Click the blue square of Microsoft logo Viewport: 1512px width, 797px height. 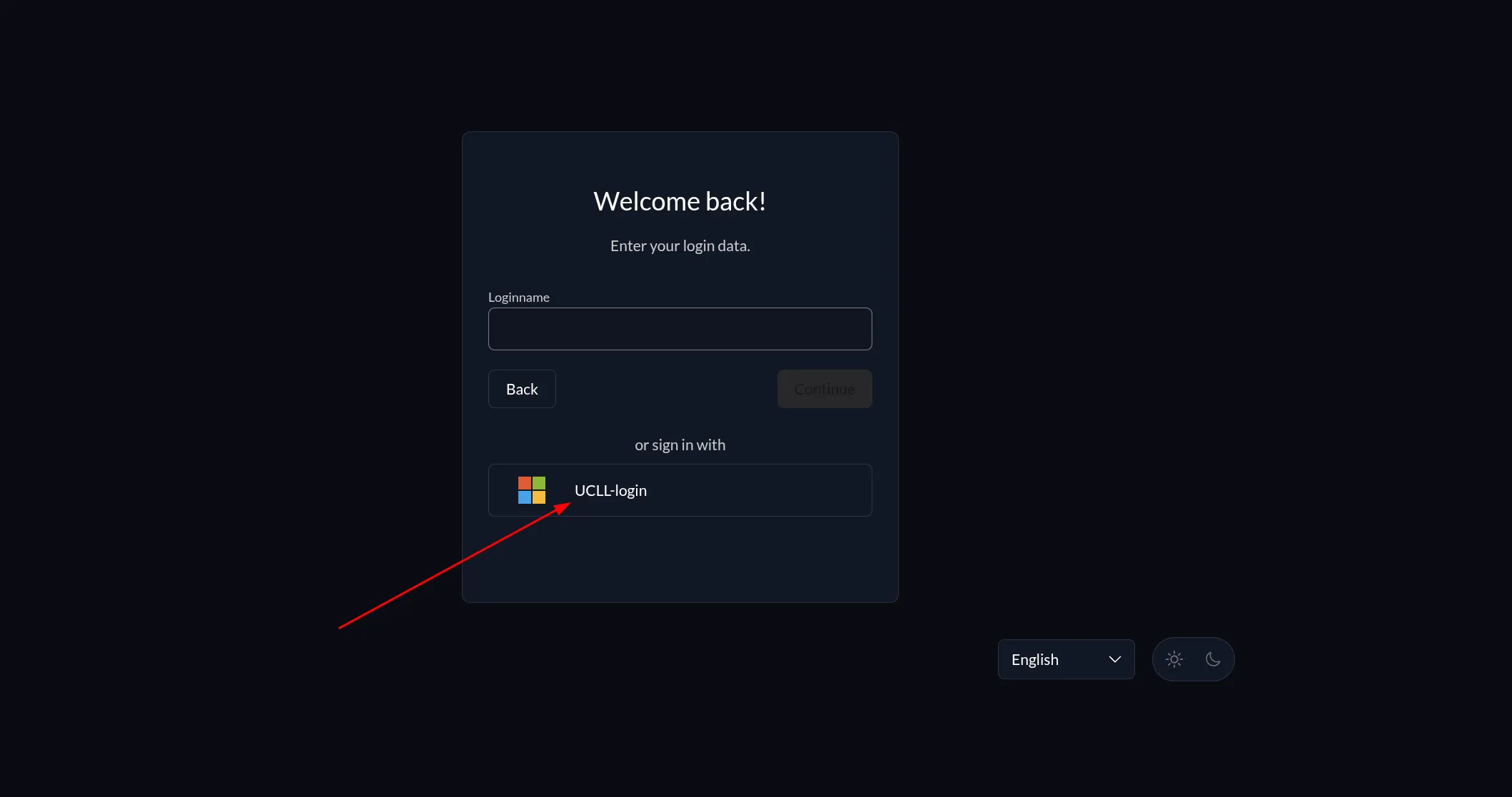point(525,497)
